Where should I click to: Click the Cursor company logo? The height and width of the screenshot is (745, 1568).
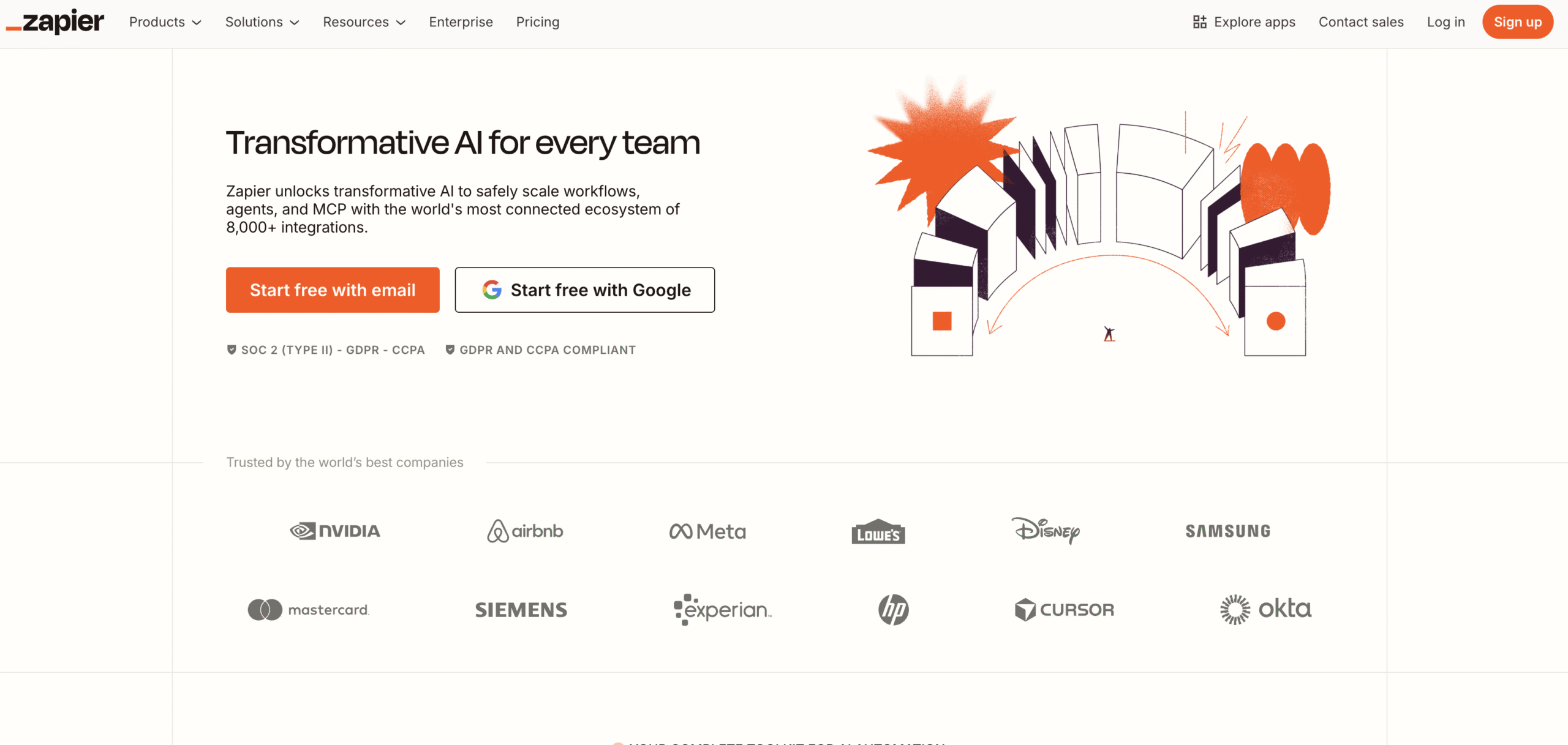[1065, 609]
